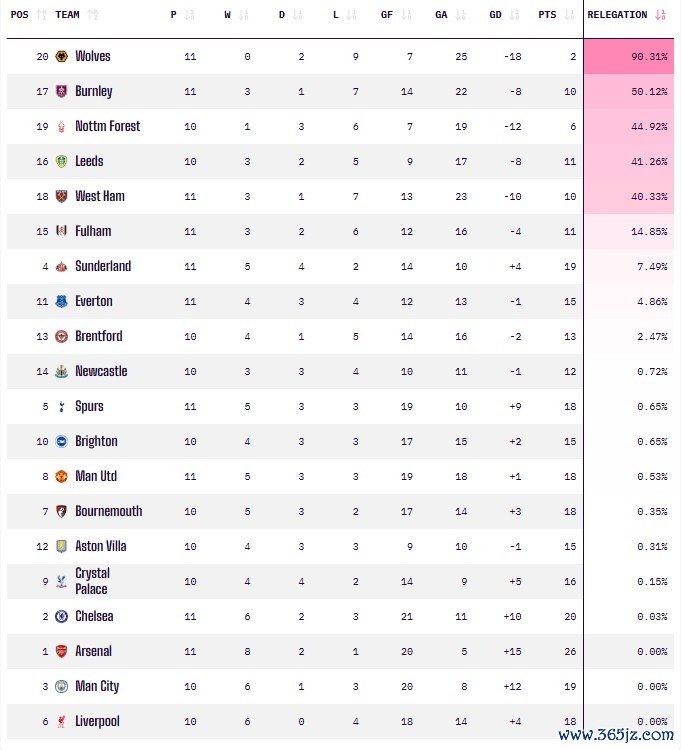
Task: Open the Bournemouth team link
Action: tap(109, 512)
